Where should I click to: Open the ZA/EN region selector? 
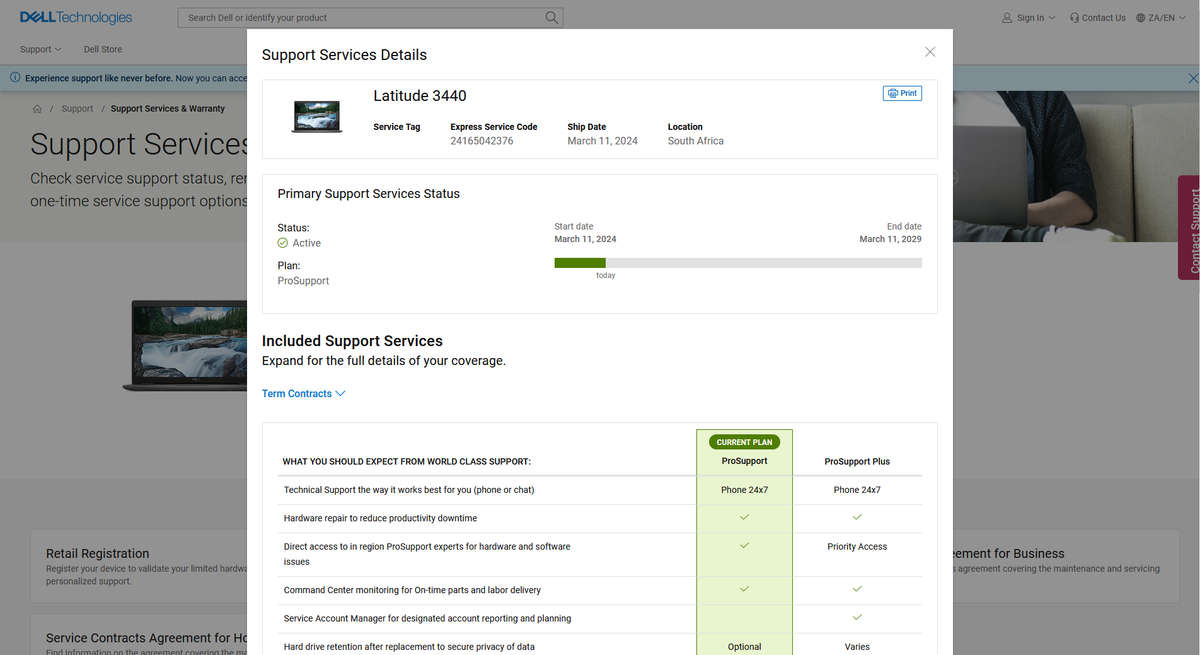point(1161,18)
